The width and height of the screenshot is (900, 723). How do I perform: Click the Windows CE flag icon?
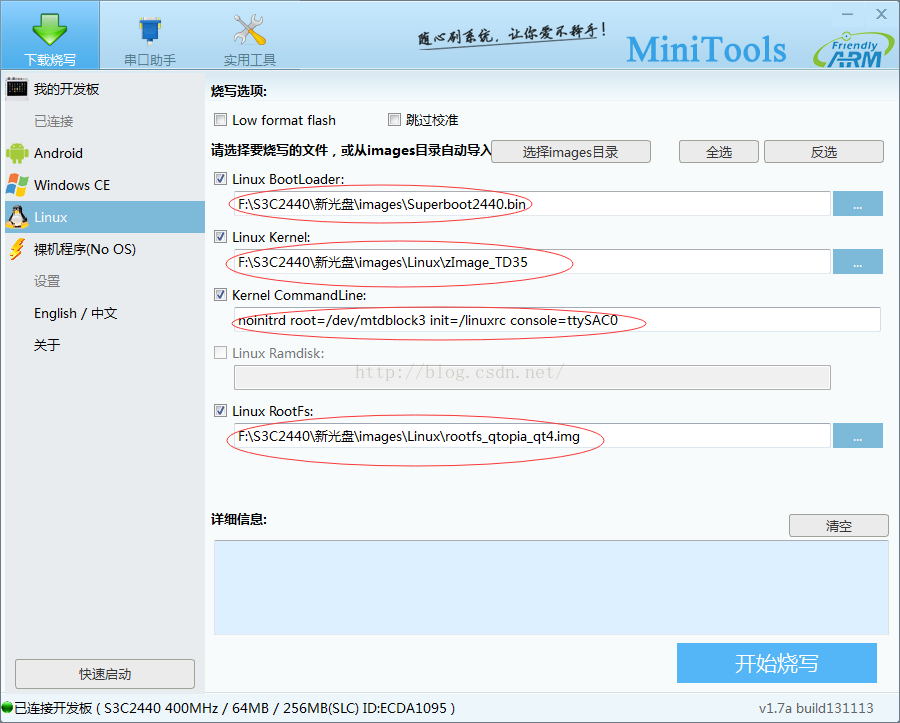click(x=17, y=185)
